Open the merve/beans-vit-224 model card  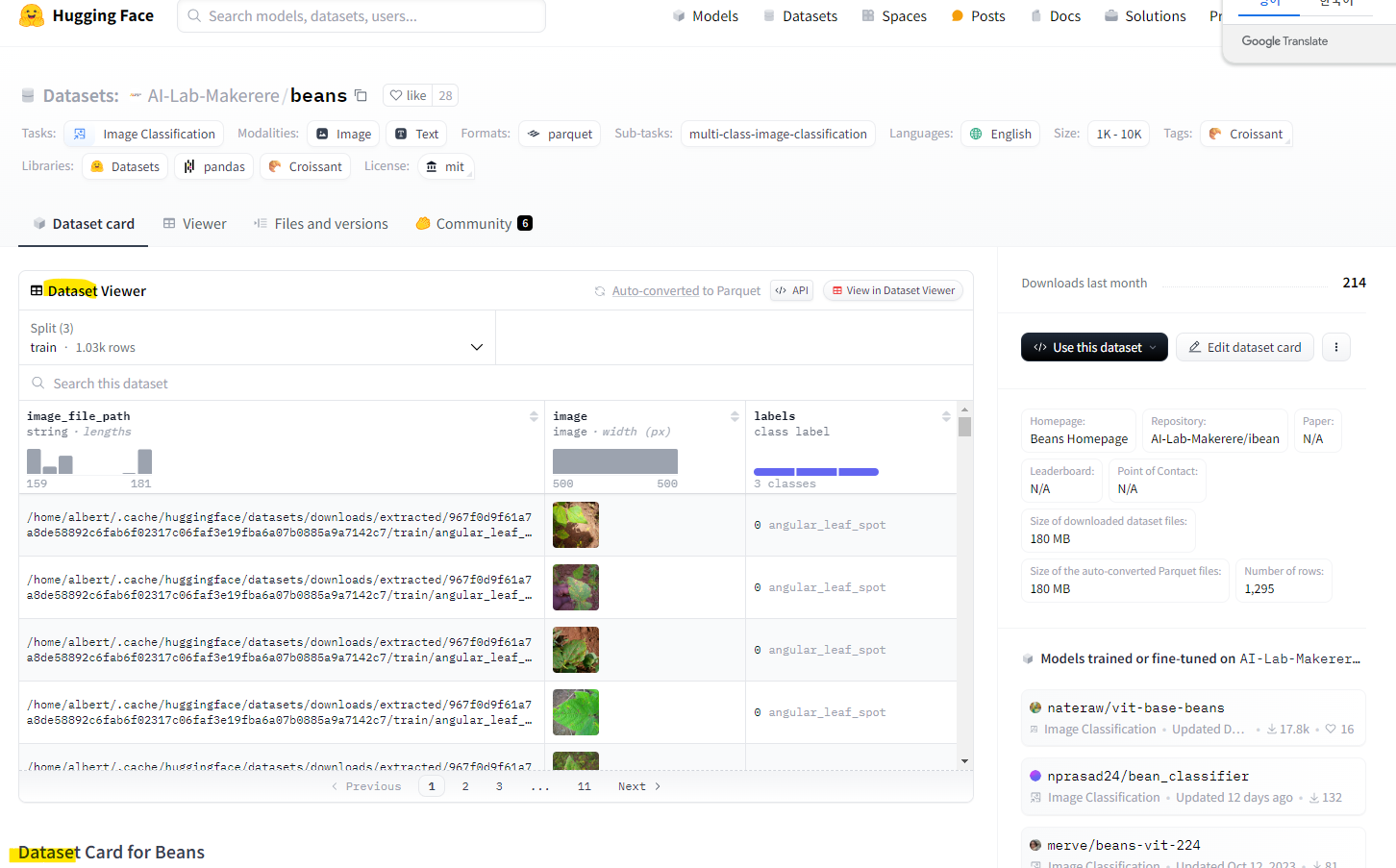[1193, 848]
